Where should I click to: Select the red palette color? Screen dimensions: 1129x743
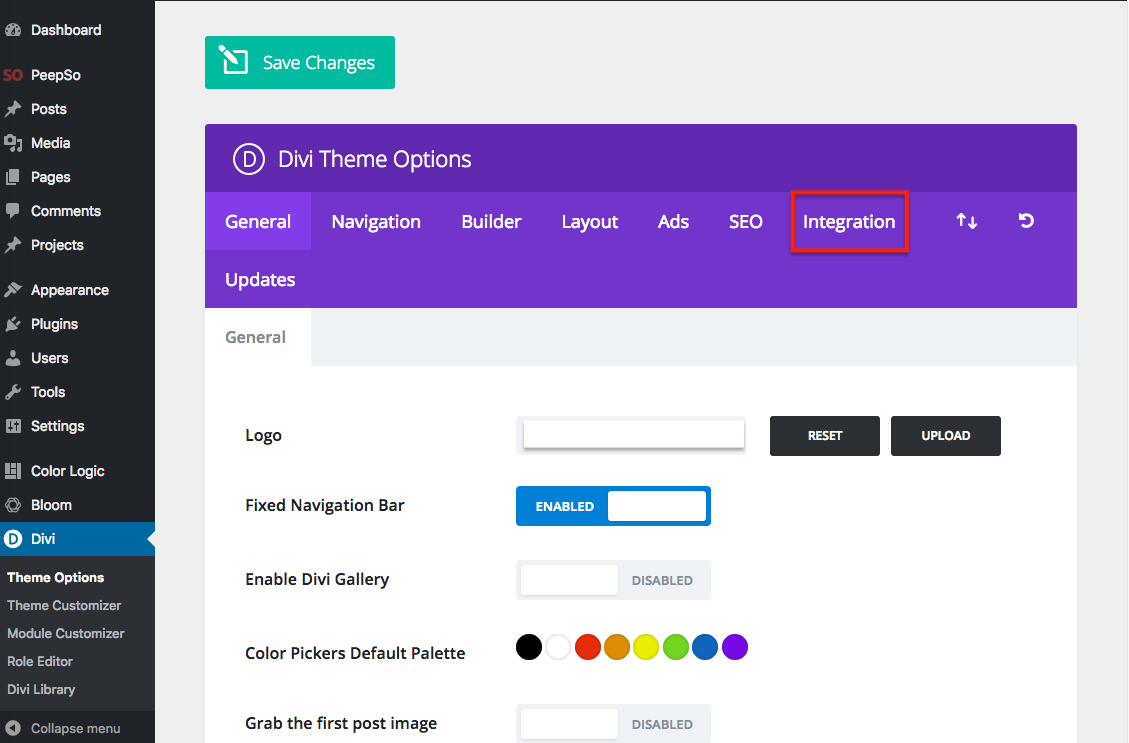click(588, 647)
